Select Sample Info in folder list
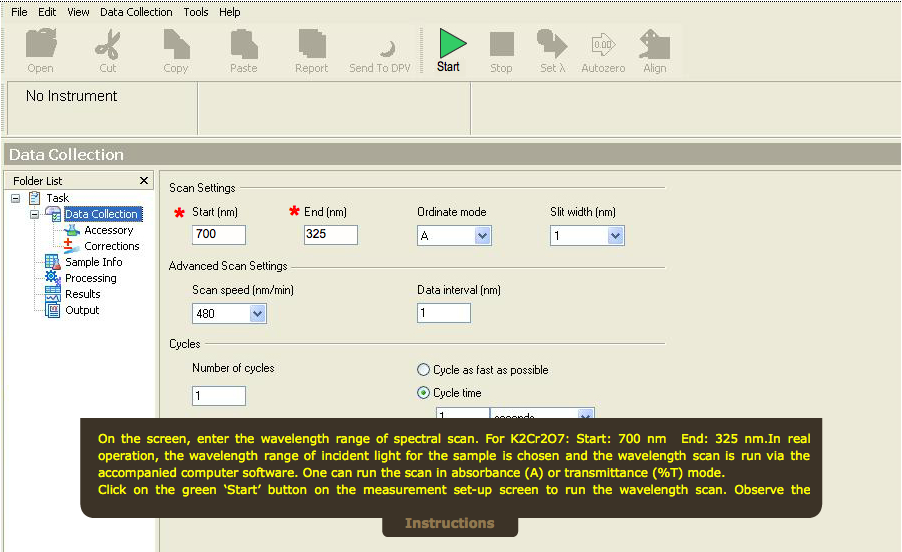Viewport: 902px width, 552px height. click(93, 262)
